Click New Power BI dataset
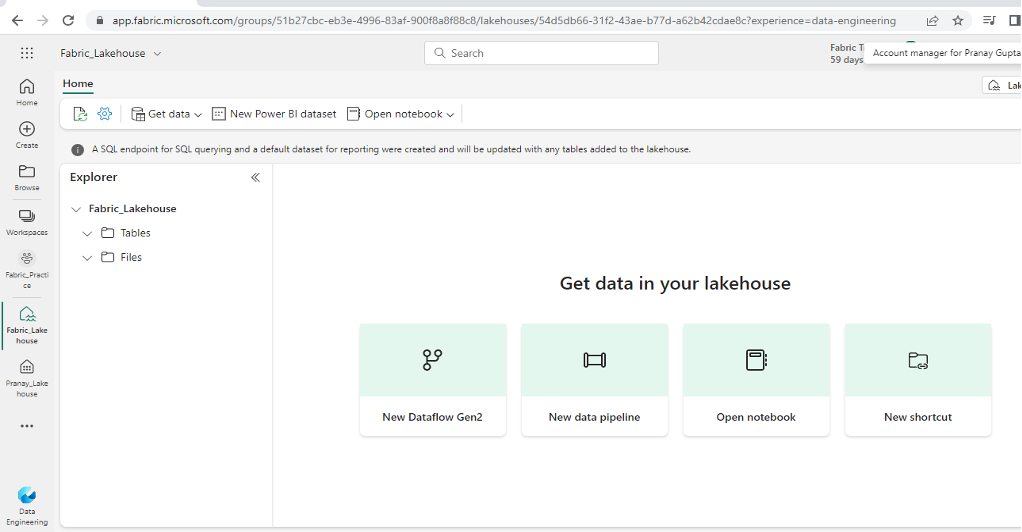This screenshot has height=532, width=1022. 274,114
